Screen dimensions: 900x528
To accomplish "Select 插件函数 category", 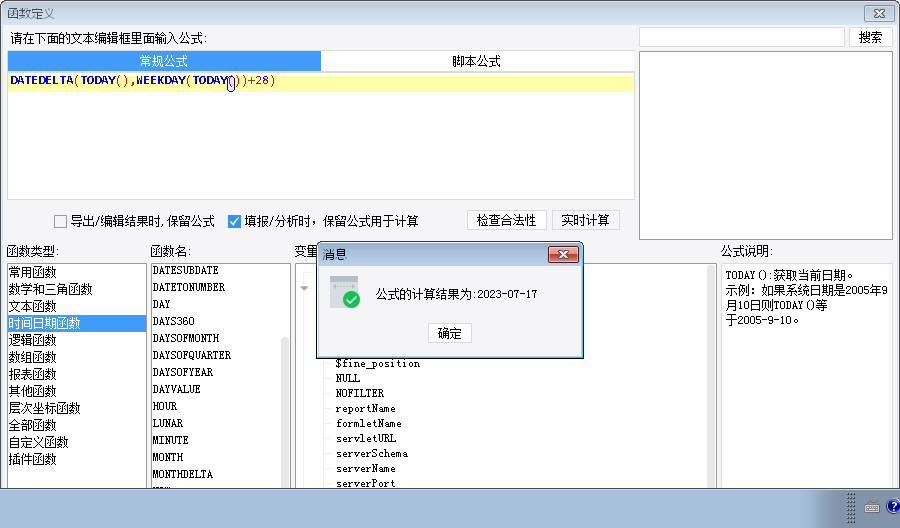I will click(76, 459).
